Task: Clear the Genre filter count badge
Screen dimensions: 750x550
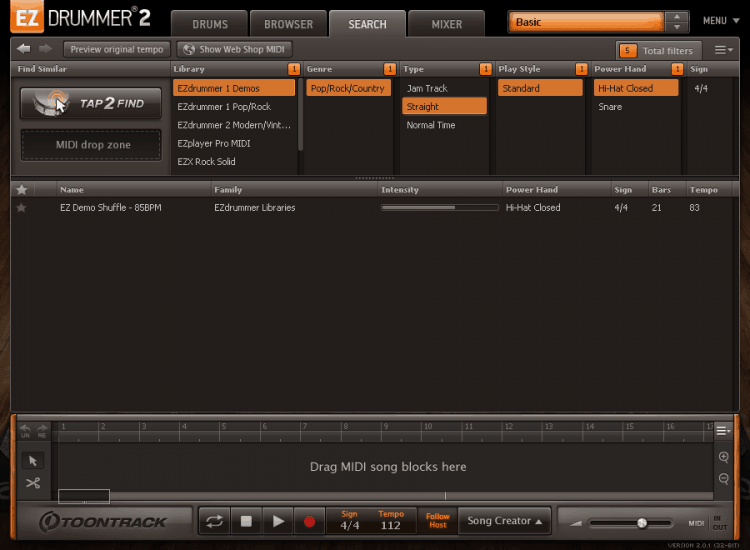Action: coord(390,69)
